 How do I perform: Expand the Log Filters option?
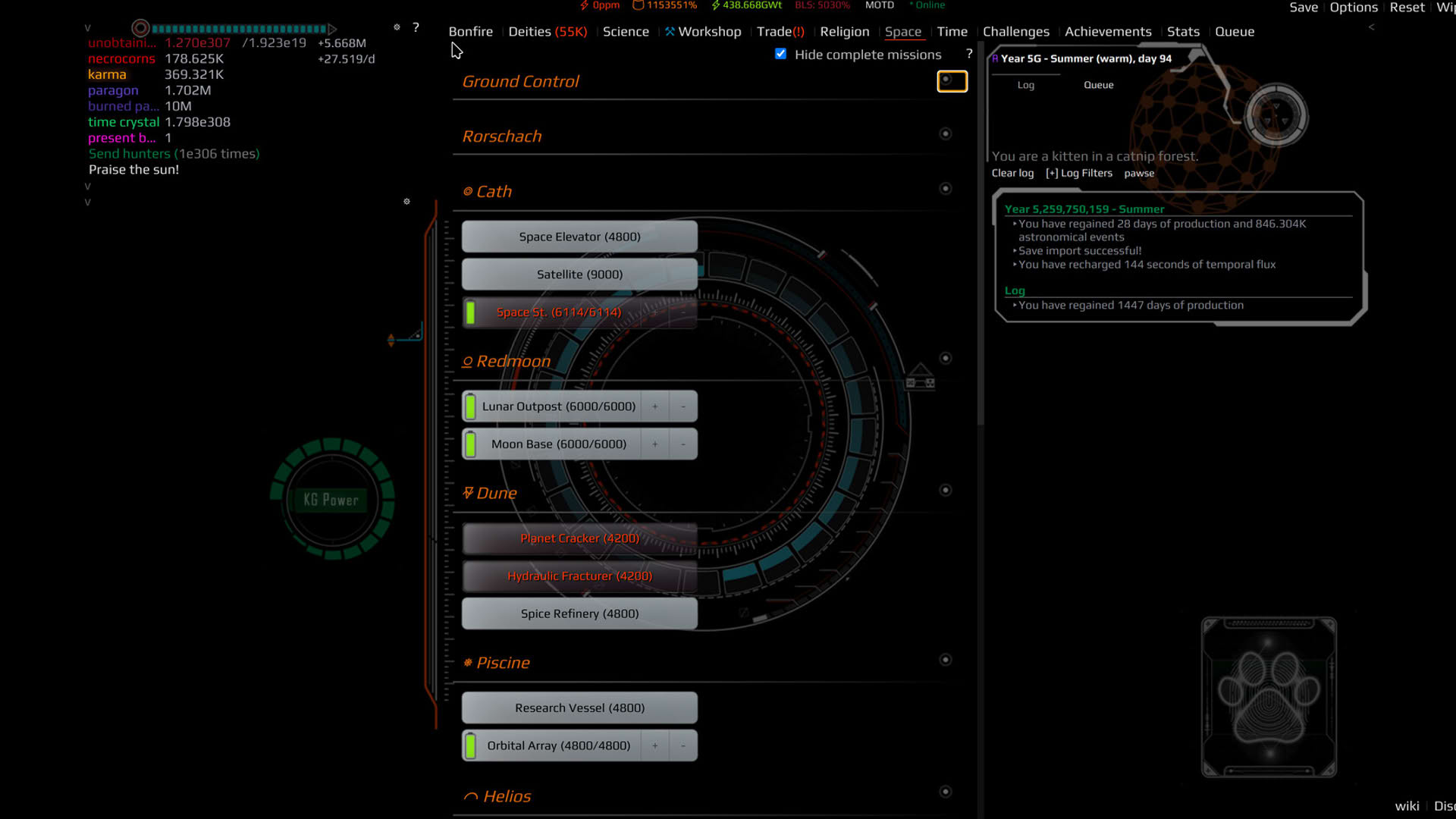(x=1078, y=173)
